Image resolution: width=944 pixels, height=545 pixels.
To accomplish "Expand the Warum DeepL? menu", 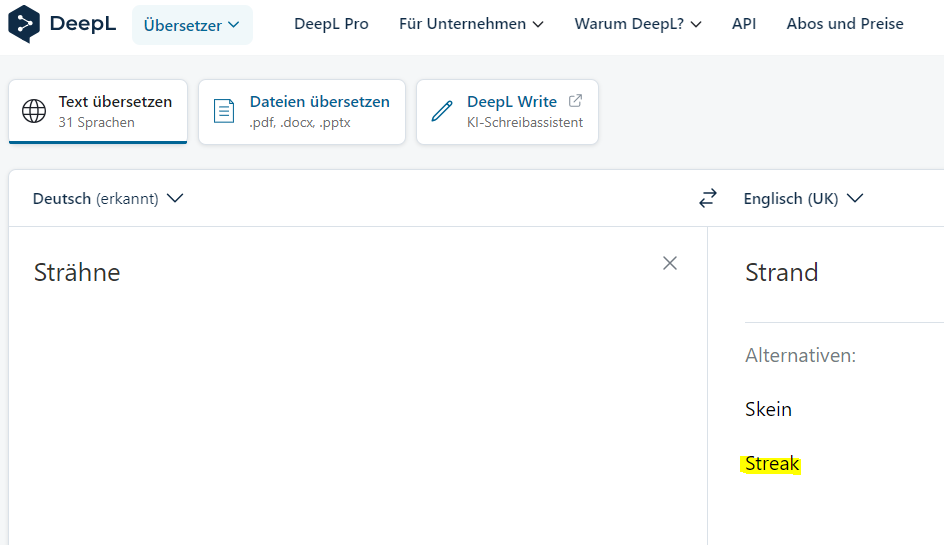I will [x=638, y=24].
